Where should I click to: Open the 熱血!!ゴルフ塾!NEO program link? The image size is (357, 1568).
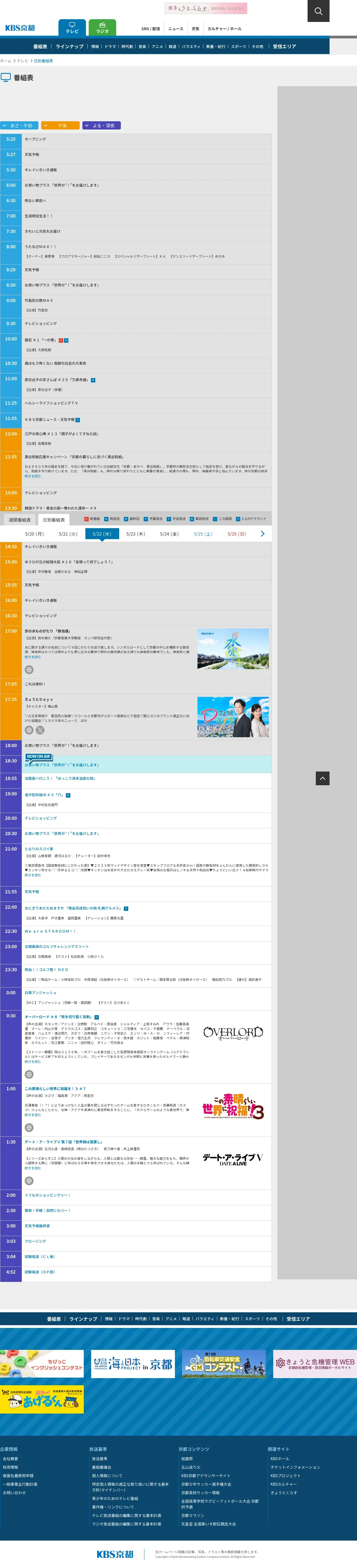point(46,970)
